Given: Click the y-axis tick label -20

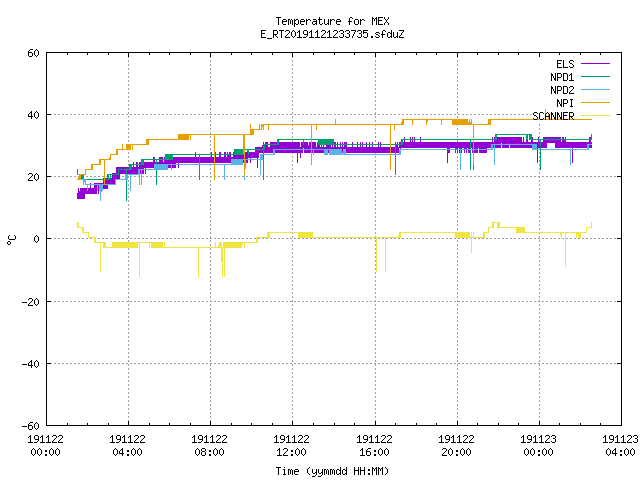Looking at the screenshot, I should [31, 302].
